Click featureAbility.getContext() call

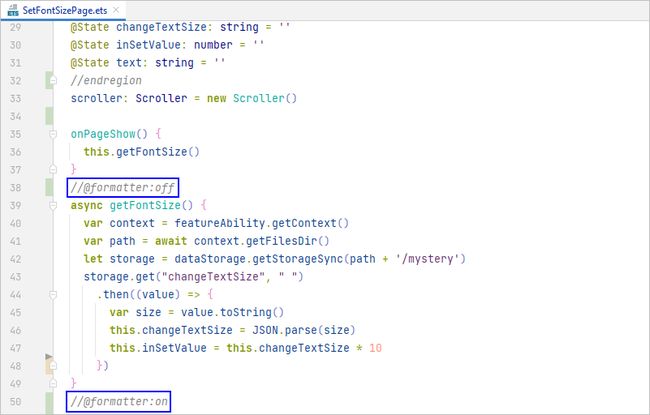tap(261, 223)
